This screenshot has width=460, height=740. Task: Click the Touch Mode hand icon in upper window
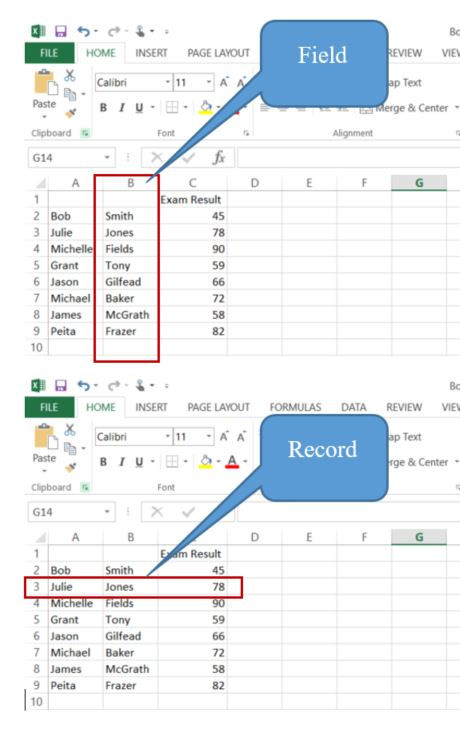141,31
